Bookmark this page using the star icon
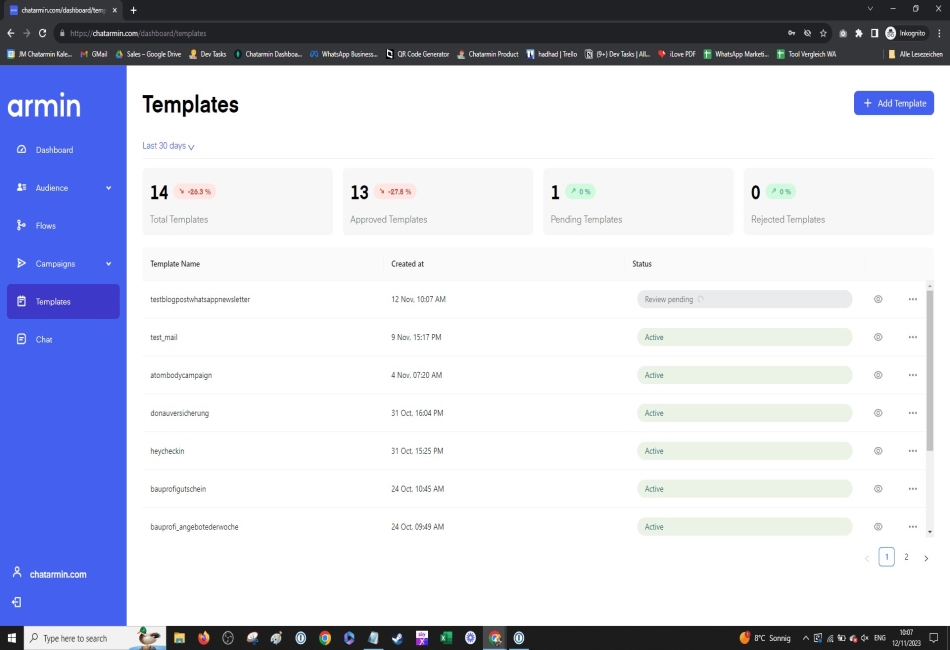This screenshot has width=950, height=650. [823, 33]
